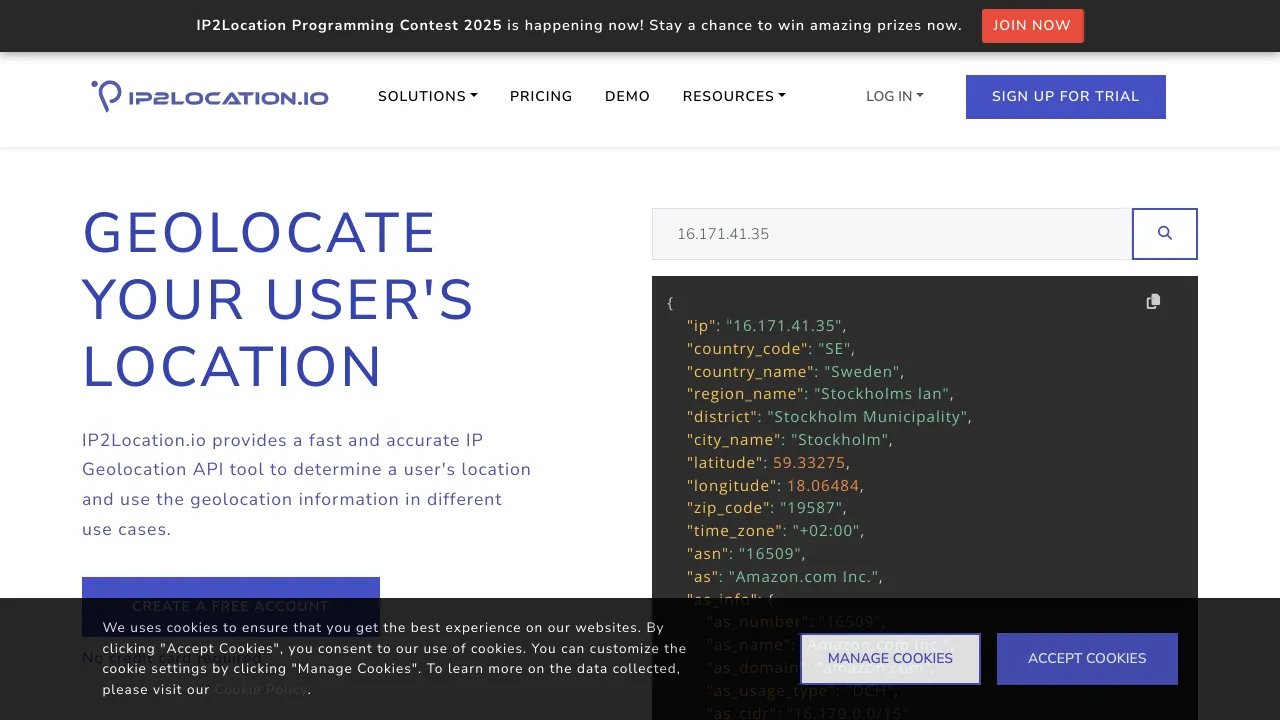Click the "district": "Stockholm Municipality" line

829,416
